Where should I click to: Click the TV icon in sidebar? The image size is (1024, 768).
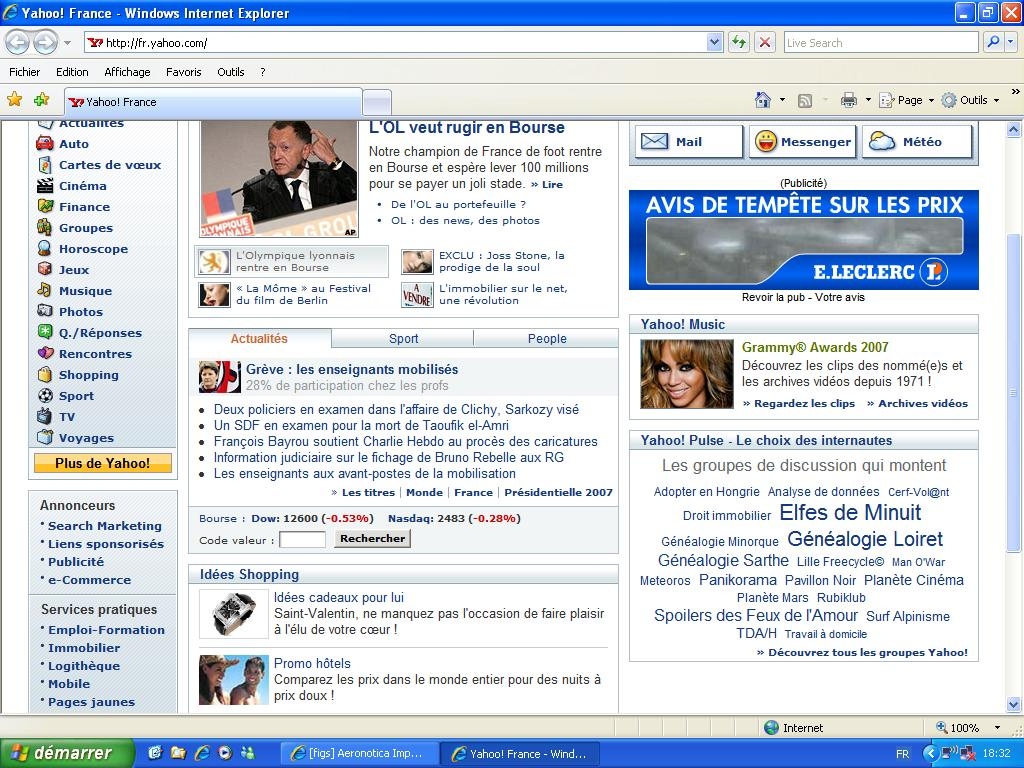click(44, 416)
